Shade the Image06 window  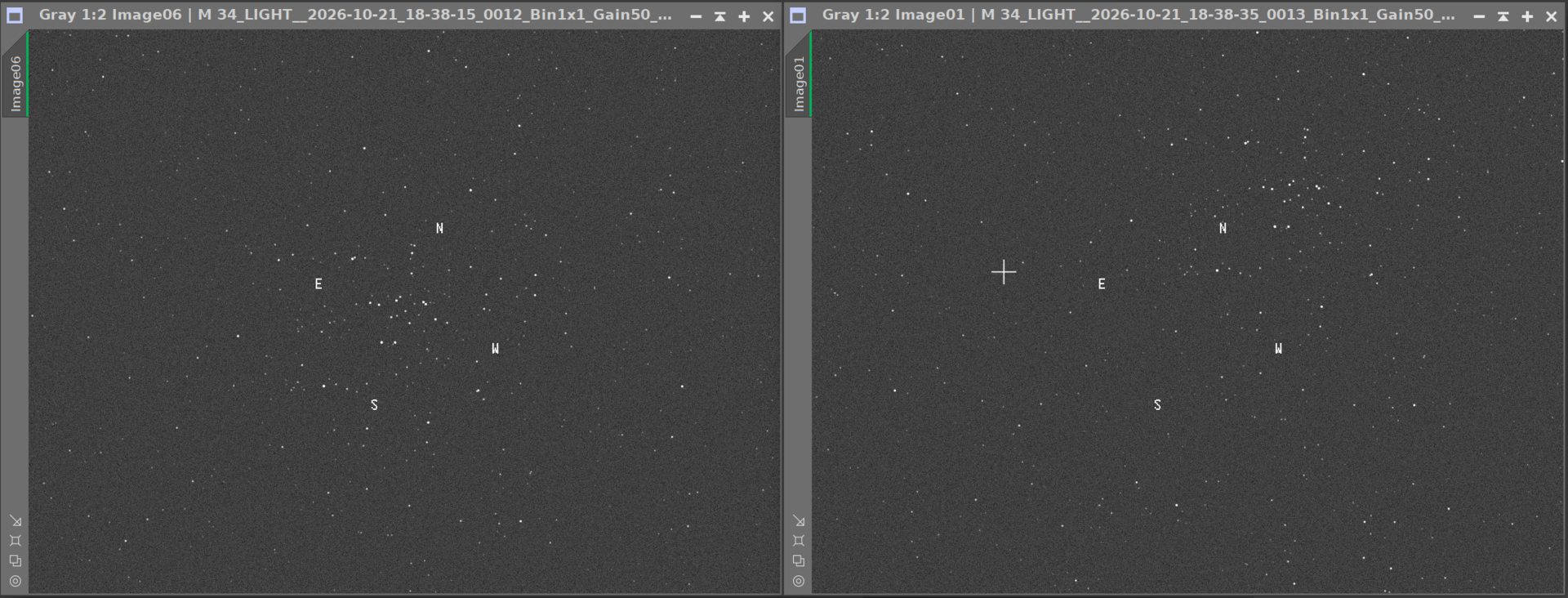[x=719, y=16]
